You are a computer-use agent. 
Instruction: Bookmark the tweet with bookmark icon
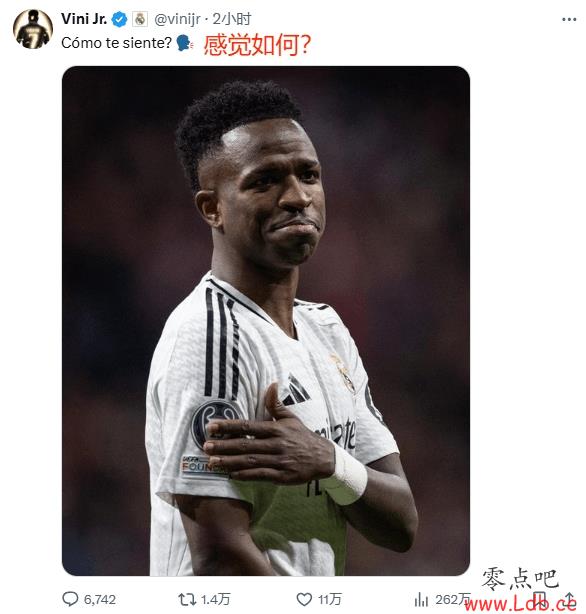pyautogui.click(x=539, y=599)
